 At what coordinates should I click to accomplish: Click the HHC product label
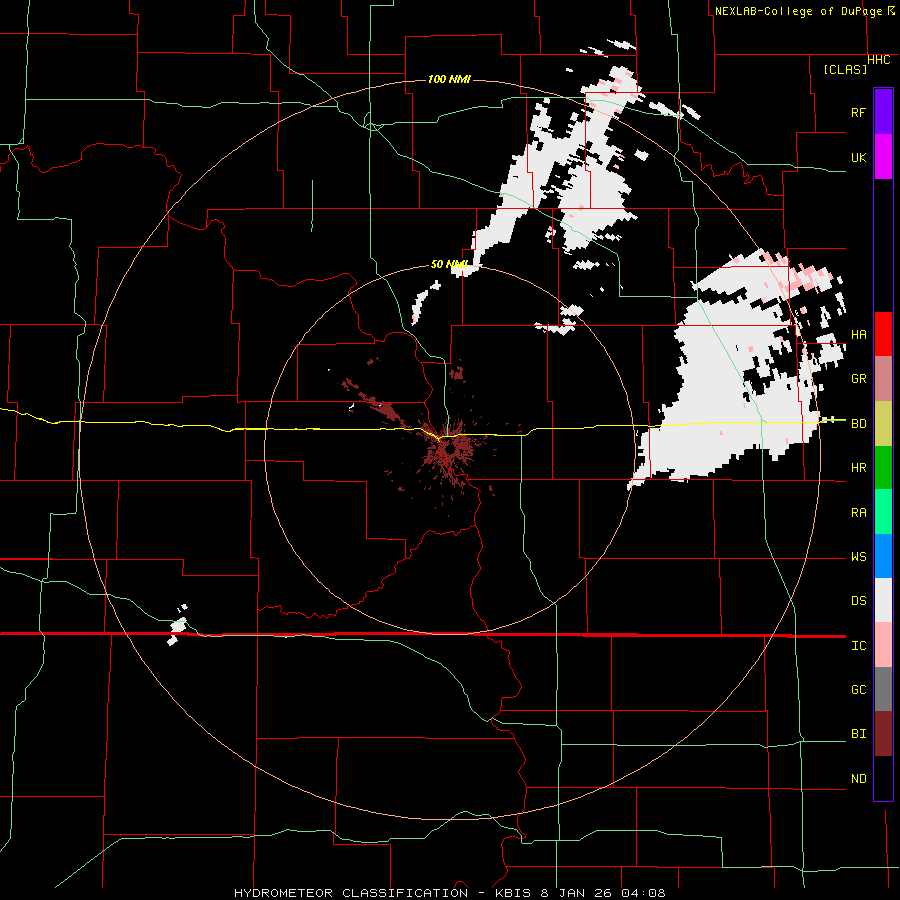878,60
